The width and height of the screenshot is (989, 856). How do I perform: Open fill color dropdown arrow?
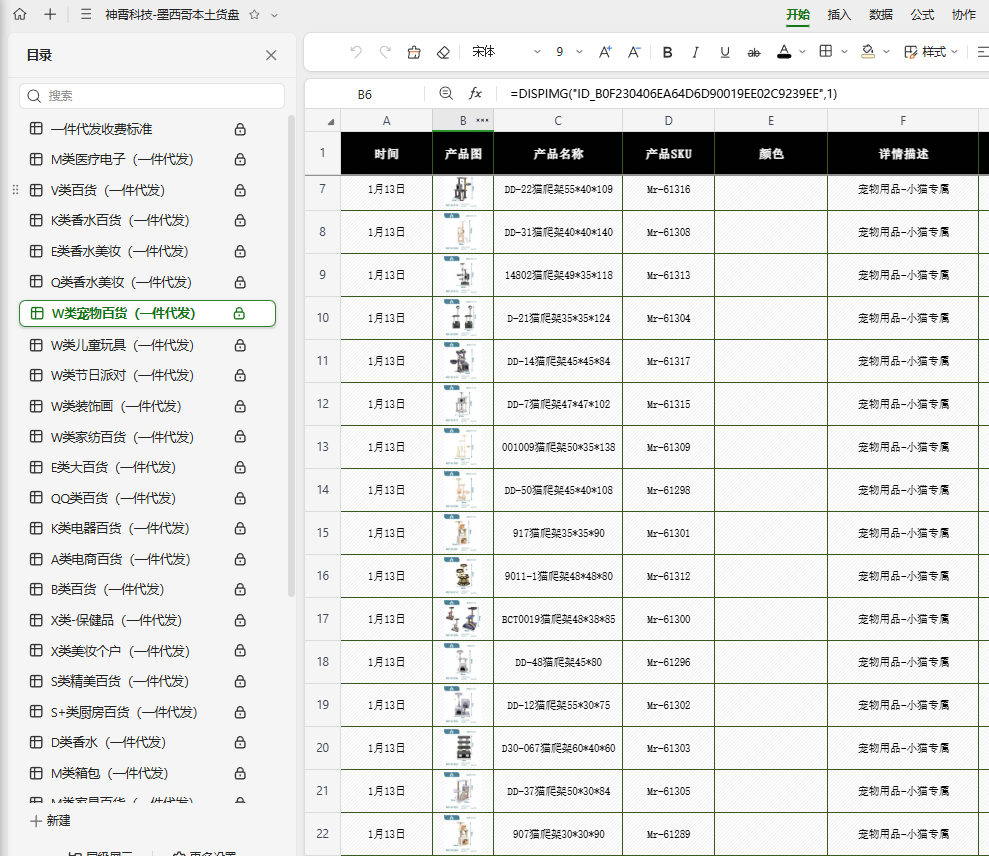click(x=886, y=52)
